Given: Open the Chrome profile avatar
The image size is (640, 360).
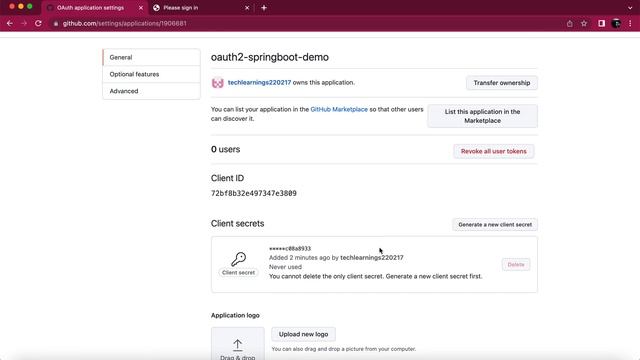Looking at the screenshot, I should coord(616,24).
